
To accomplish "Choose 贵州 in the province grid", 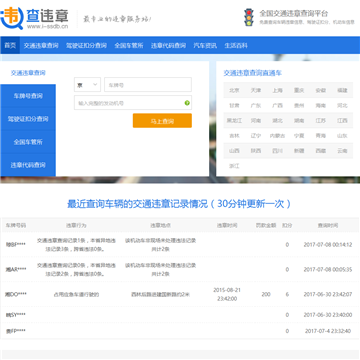I will (299, 105).
